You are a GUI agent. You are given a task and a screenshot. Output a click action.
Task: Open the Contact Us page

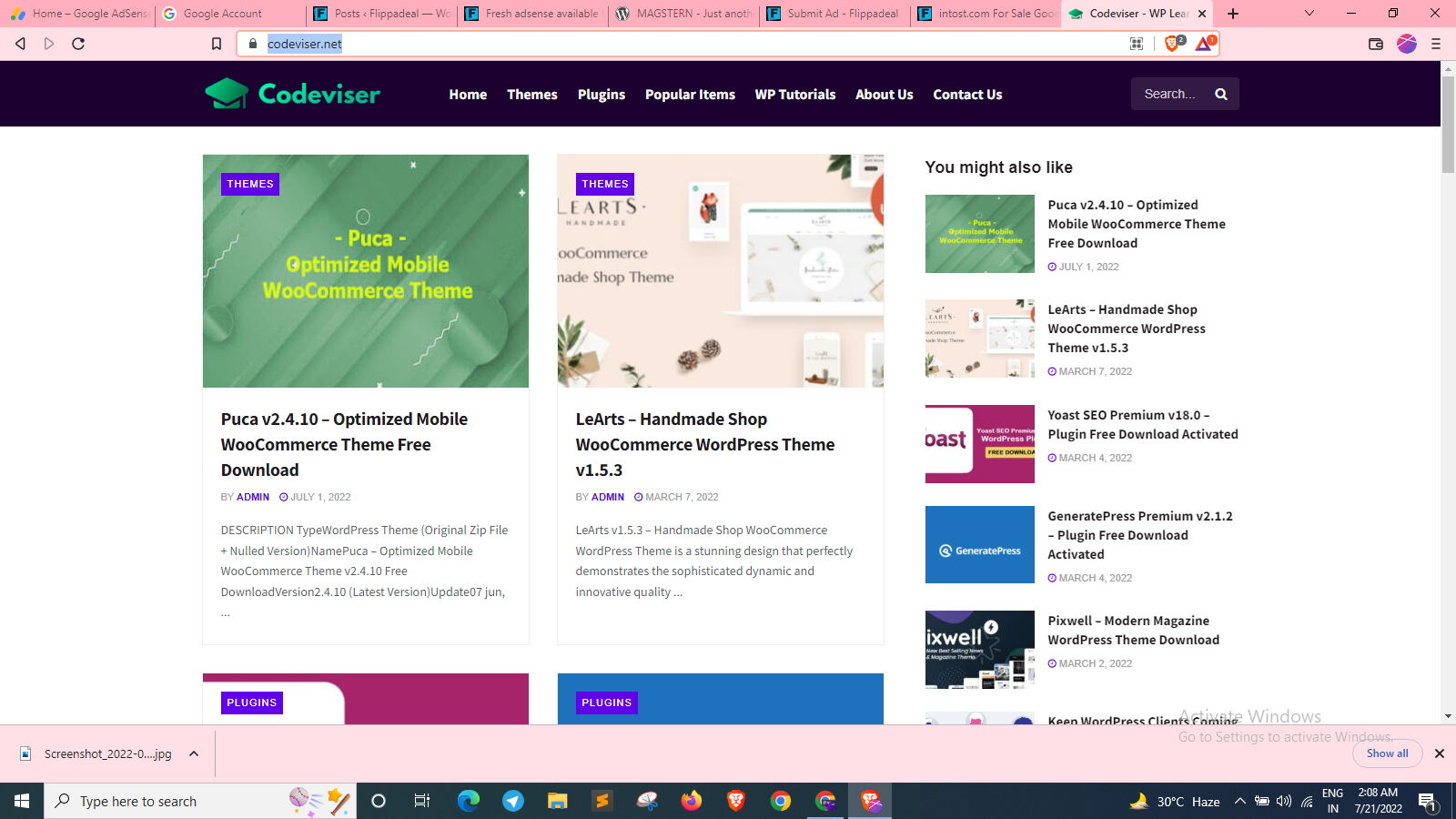(967, 95)
